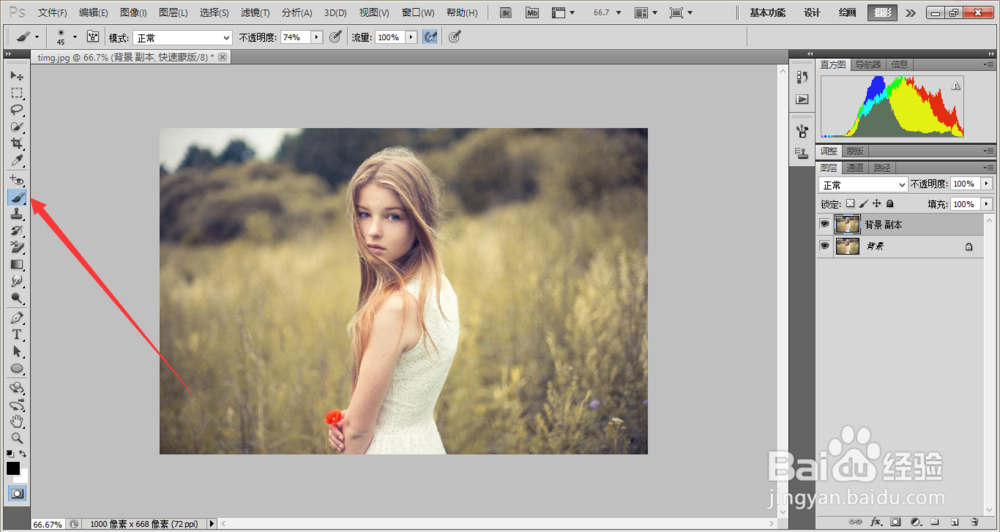Switch to the 路径 tab
The image size is (1000, 532).
pyautogui.click(x=882, y=168)
